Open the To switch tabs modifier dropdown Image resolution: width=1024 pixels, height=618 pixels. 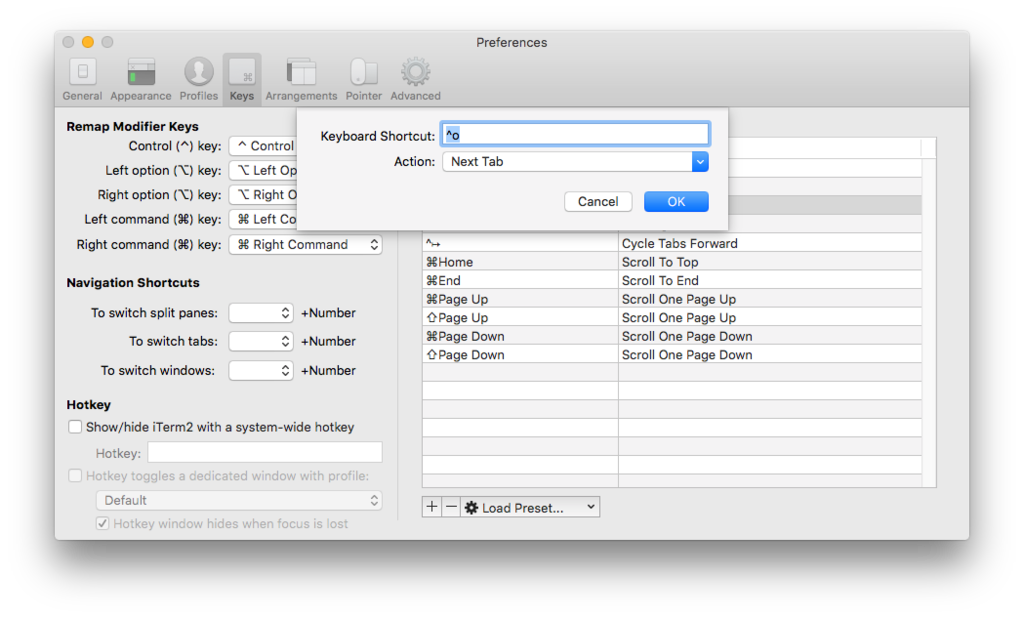click(261, 341)
